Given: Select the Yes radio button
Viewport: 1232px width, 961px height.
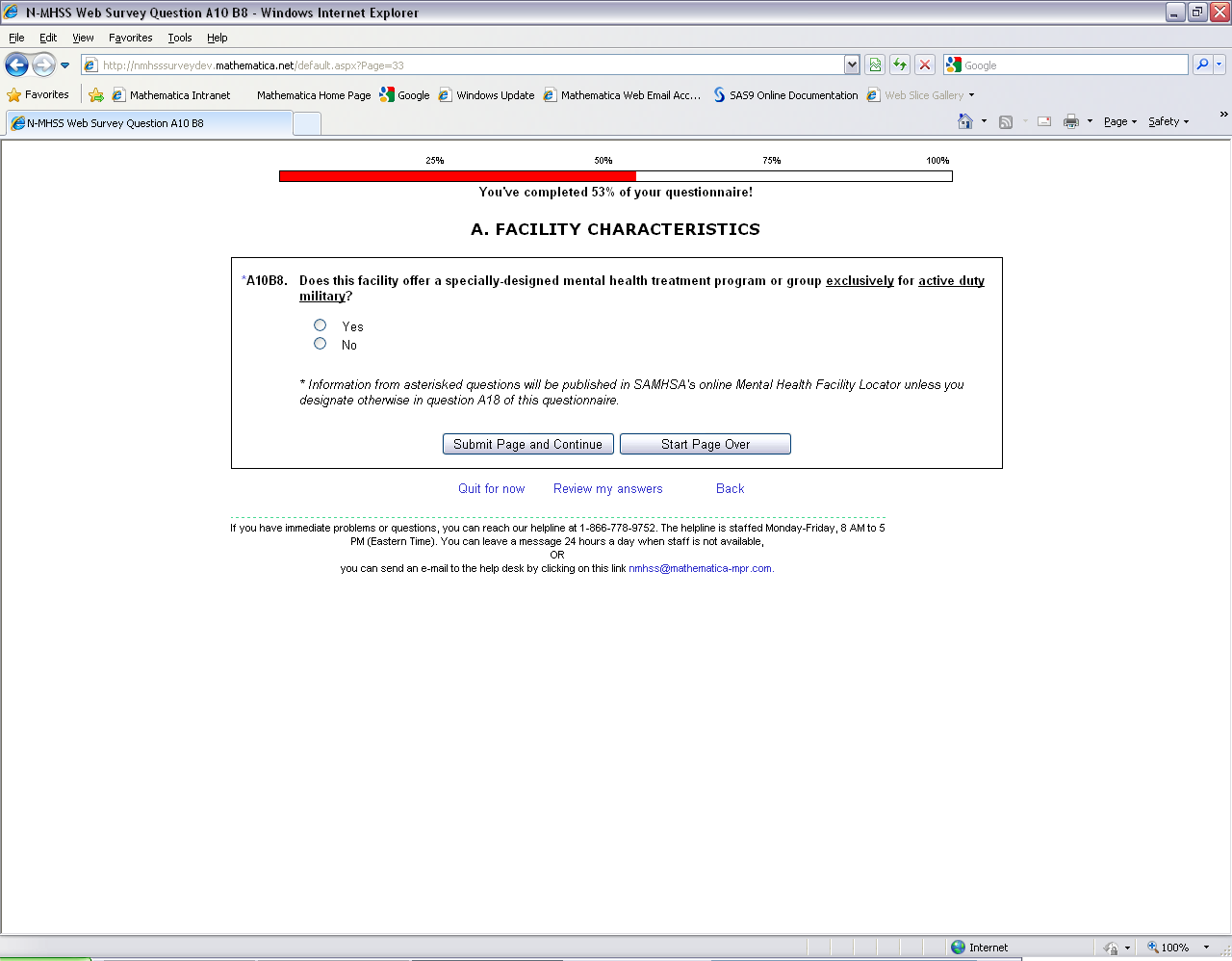Looking at the screenshot, I should click(321, 325).
